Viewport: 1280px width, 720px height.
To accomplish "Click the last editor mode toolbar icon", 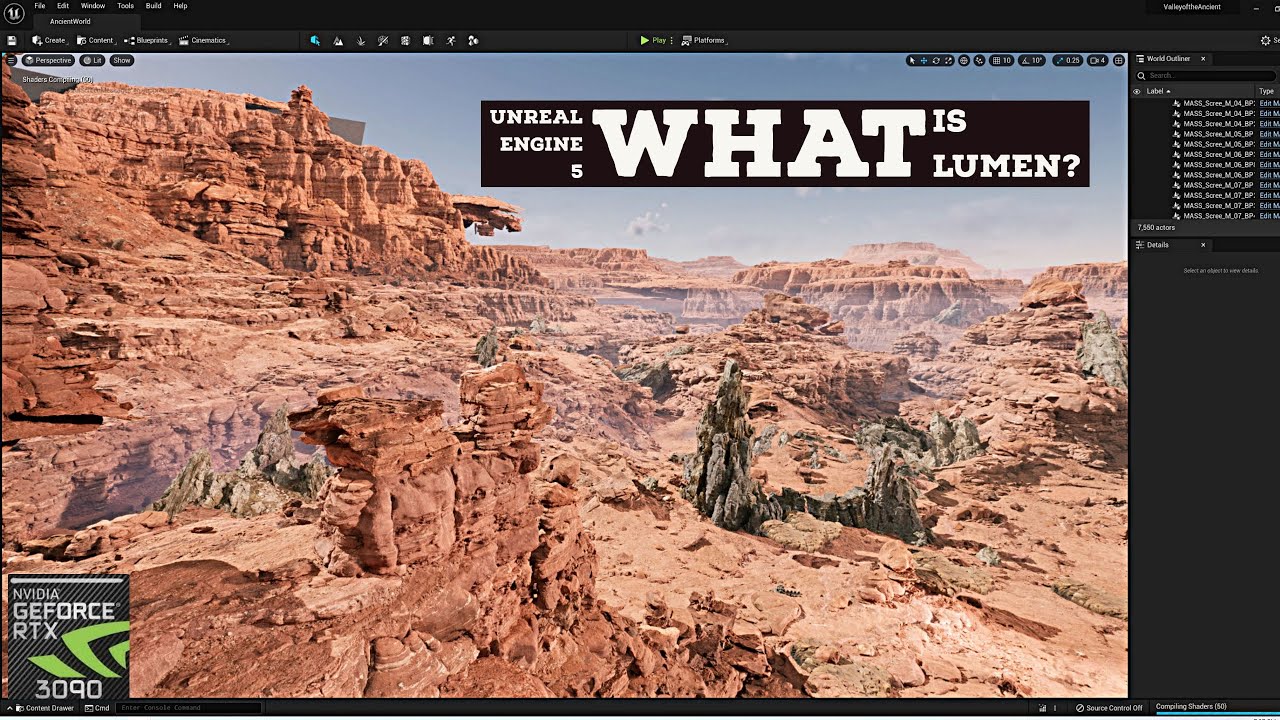I will 473,40.
